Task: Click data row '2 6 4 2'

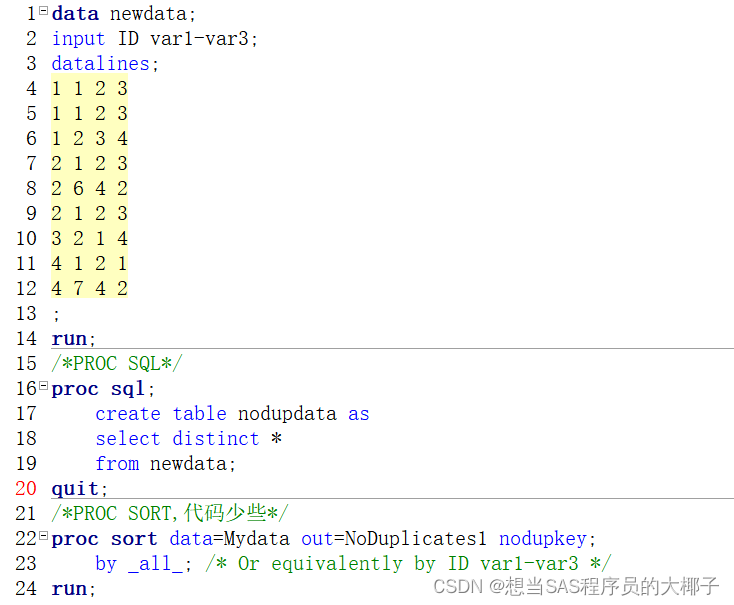Action: [x=89, y=188]
